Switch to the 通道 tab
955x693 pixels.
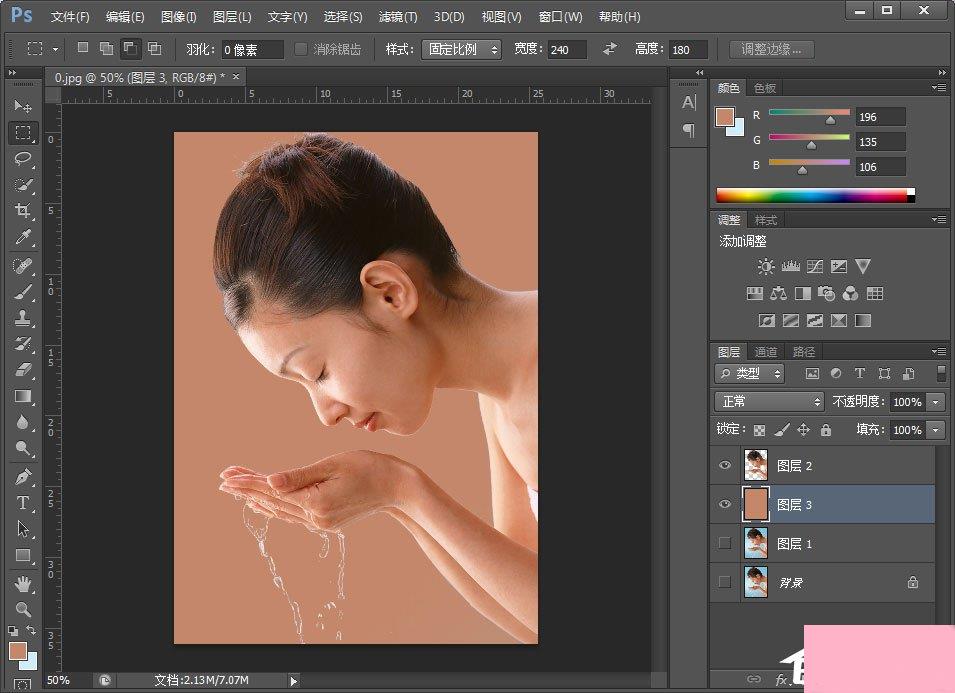click(x=766, y=352)
